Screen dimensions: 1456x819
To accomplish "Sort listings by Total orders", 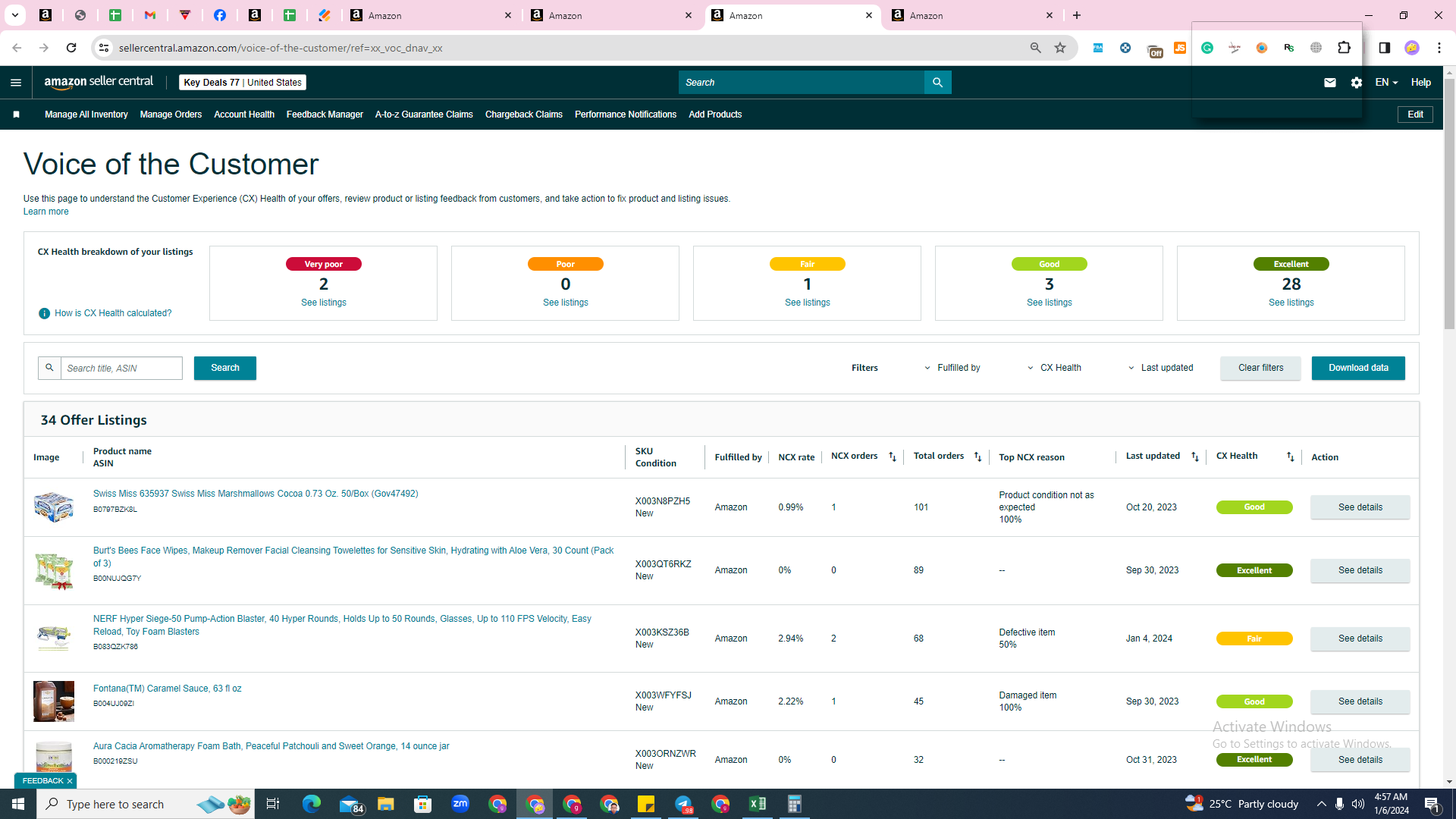I will pos(977,457).
